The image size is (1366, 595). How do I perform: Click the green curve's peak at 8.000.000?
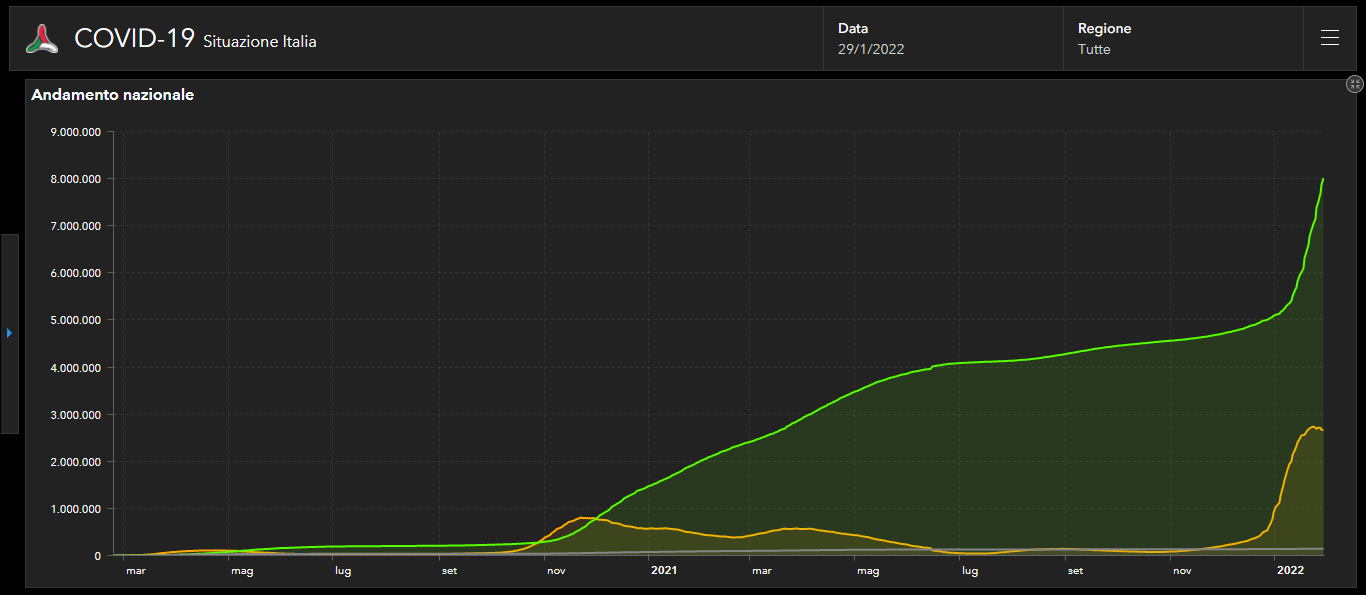click(x=1323, y=180)
